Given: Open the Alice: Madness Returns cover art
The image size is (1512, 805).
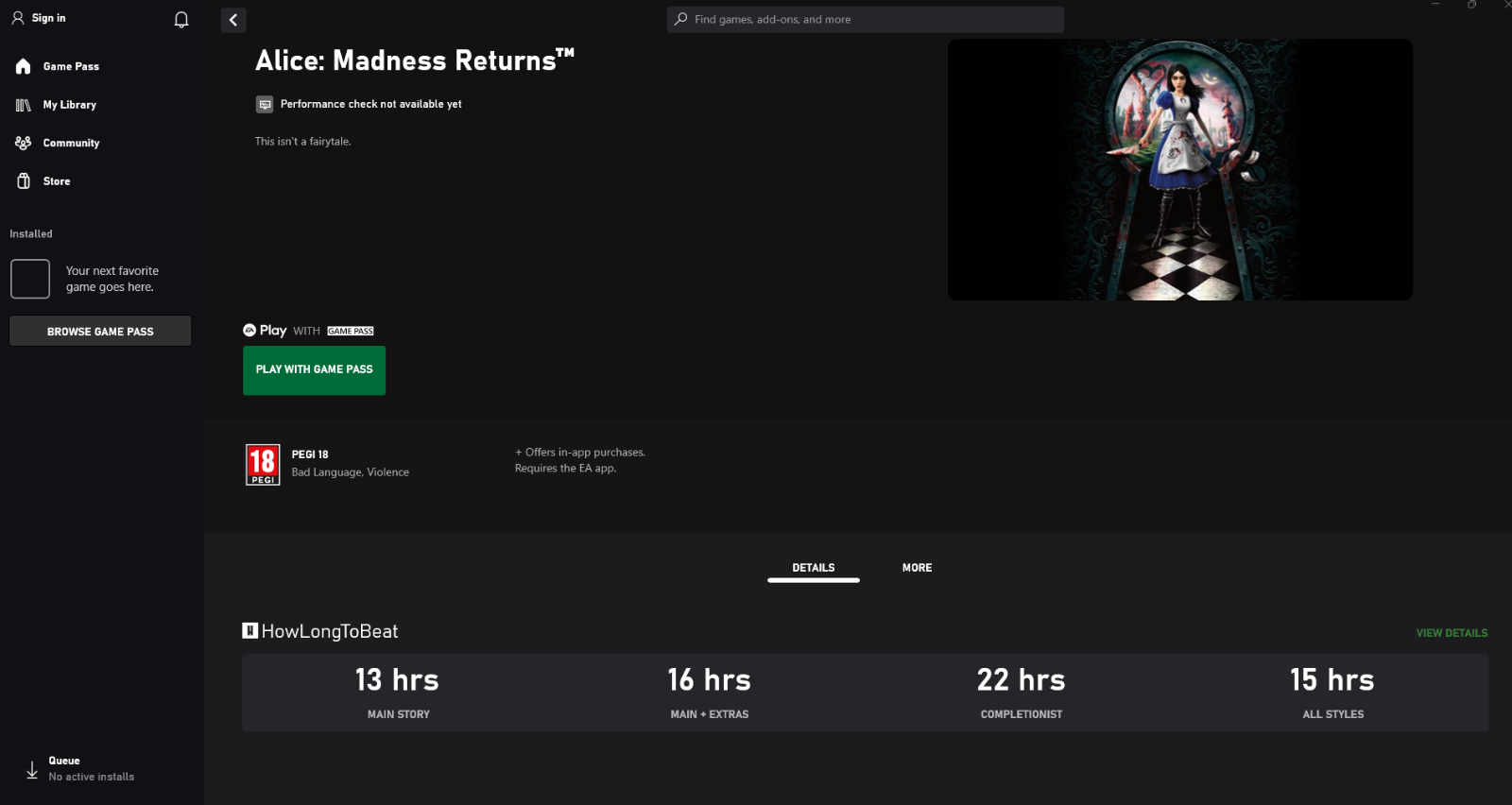Looking at the screenshot, I should tap(1180, 170).
